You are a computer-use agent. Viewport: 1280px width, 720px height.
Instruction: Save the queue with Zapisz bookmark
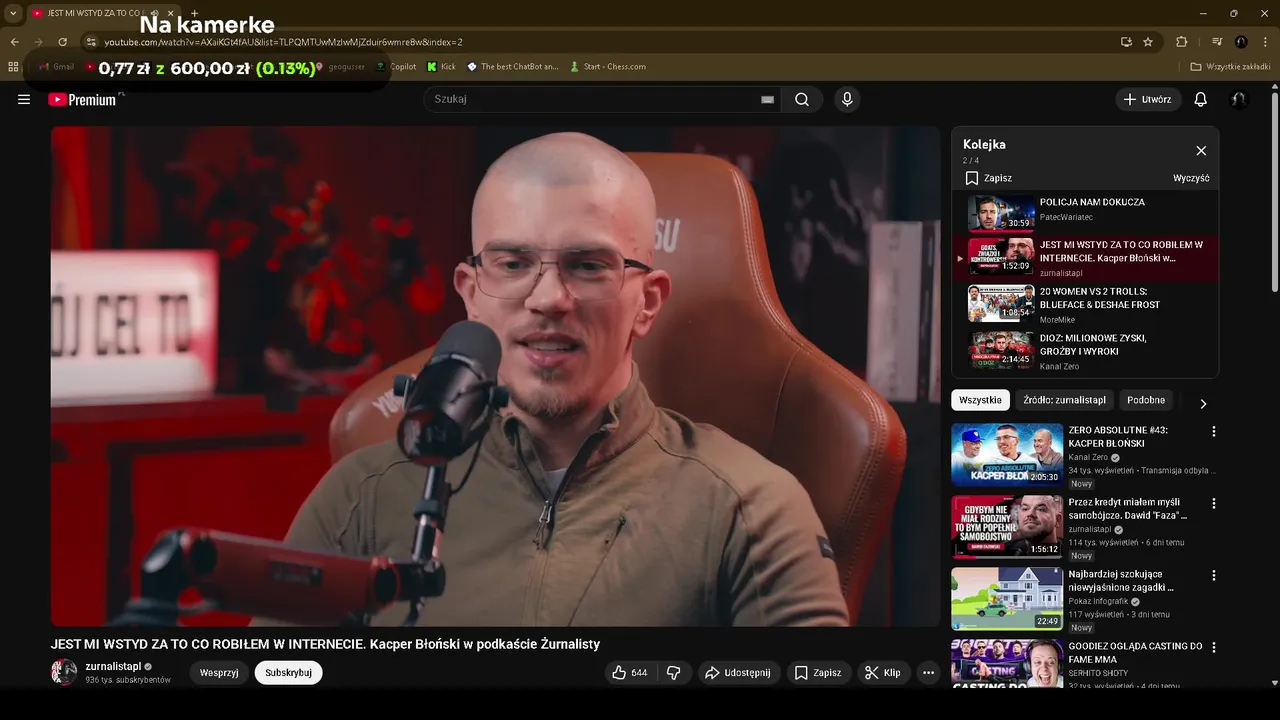click(988, 178)
